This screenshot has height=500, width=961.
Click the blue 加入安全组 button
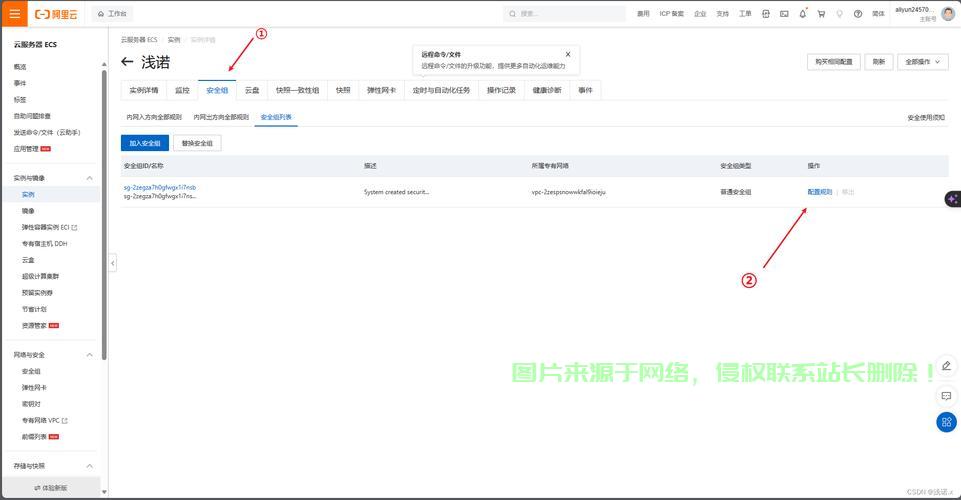click(145, 143)
